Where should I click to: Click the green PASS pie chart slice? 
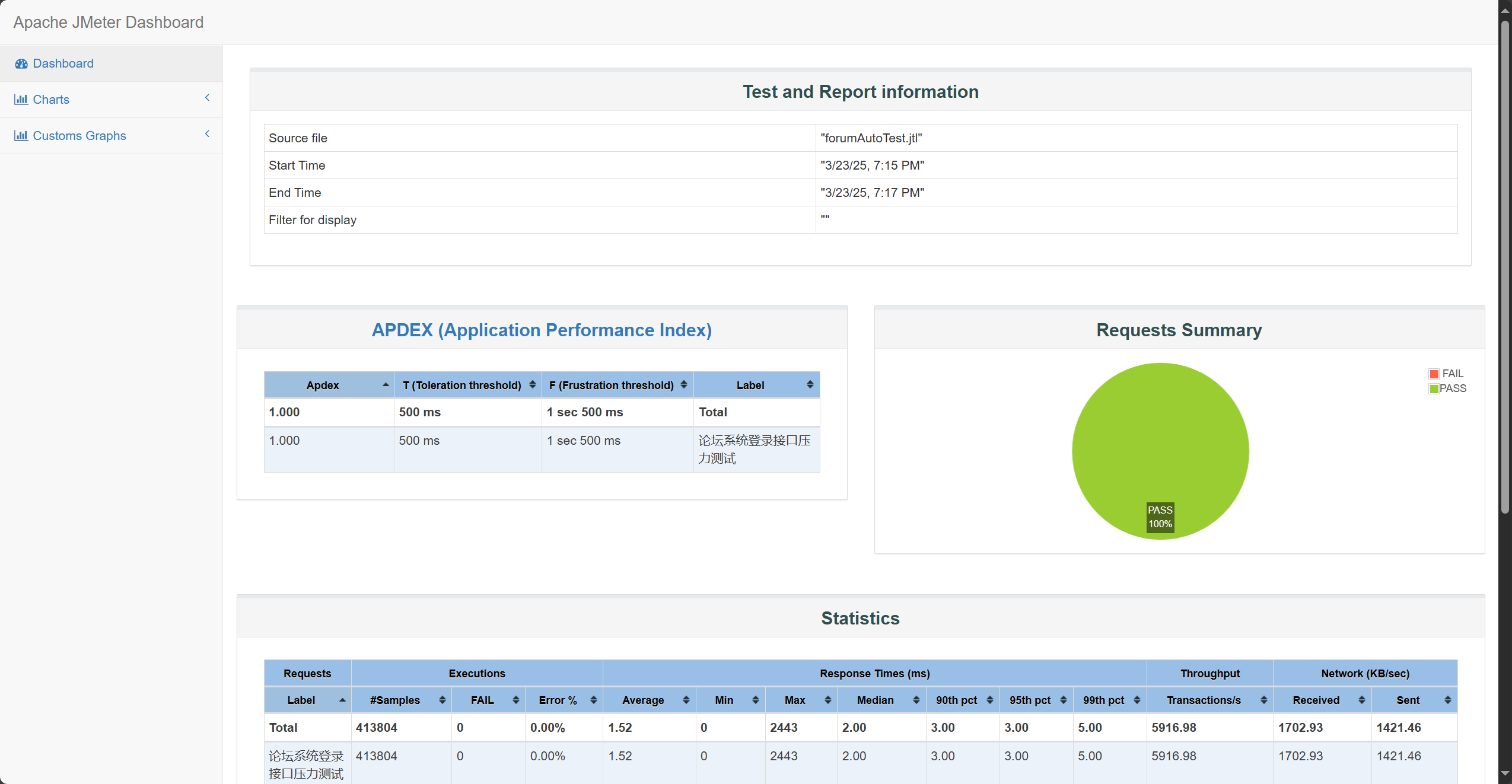tap(1160, 439)
